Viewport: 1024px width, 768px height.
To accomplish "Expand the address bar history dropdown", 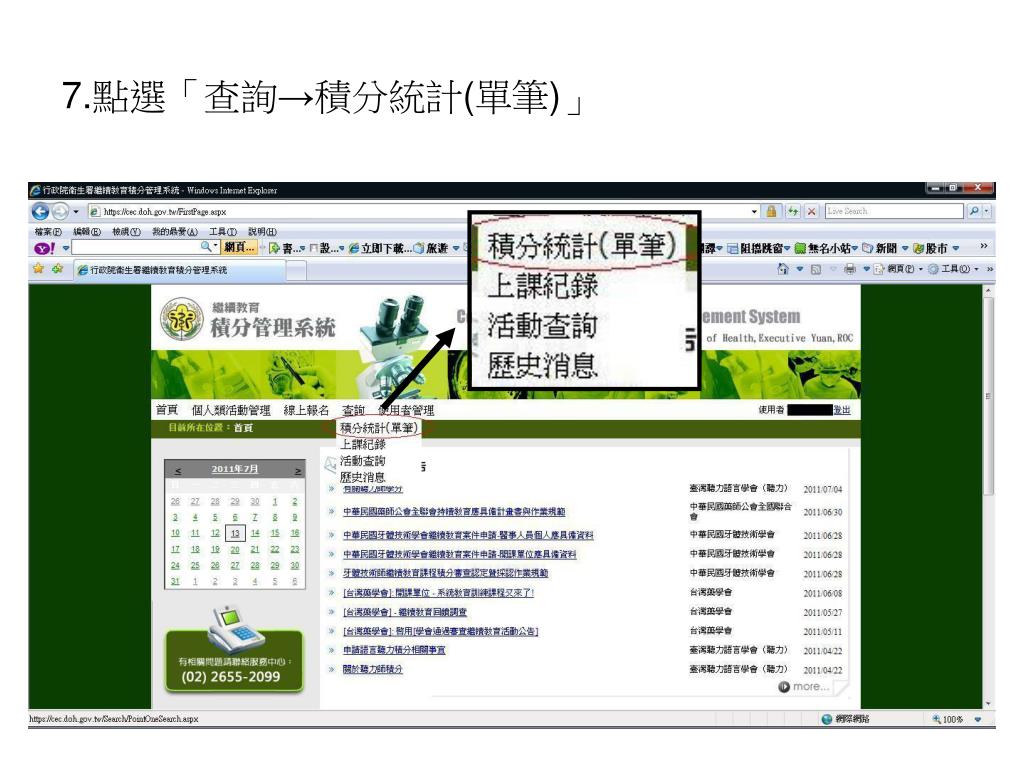I will (754, 212).
